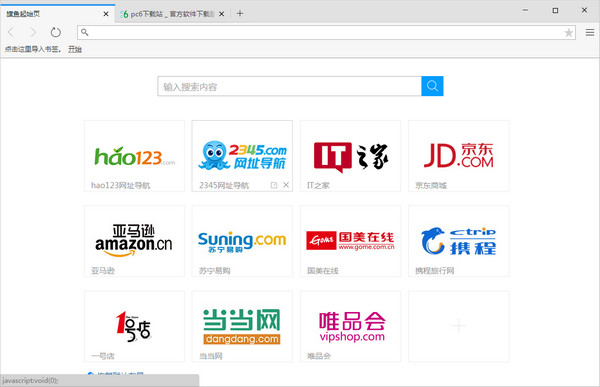Image resolution: width=600 pixels, height=387 pixels.
Task: Click the bookmark import start link
Action: point(75,49)
